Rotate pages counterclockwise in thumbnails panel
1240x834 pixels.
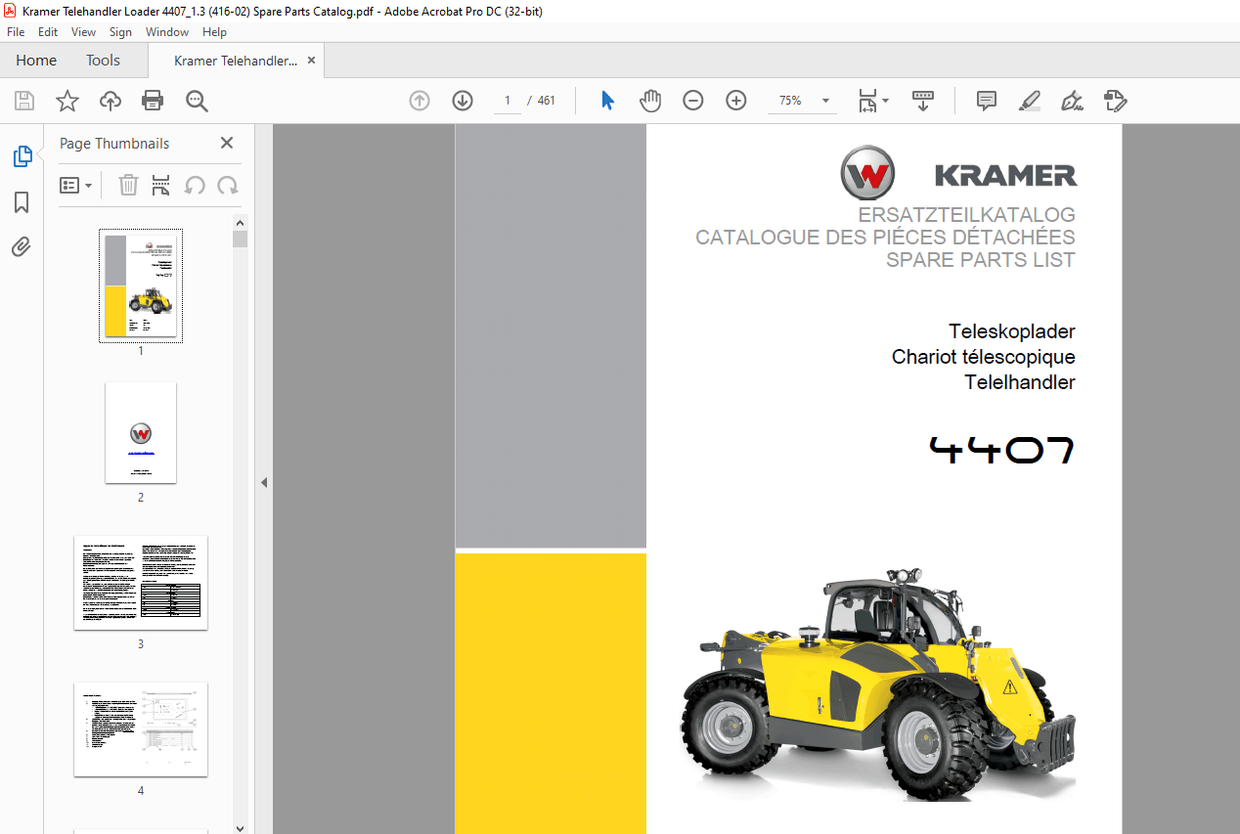[194, 185]
